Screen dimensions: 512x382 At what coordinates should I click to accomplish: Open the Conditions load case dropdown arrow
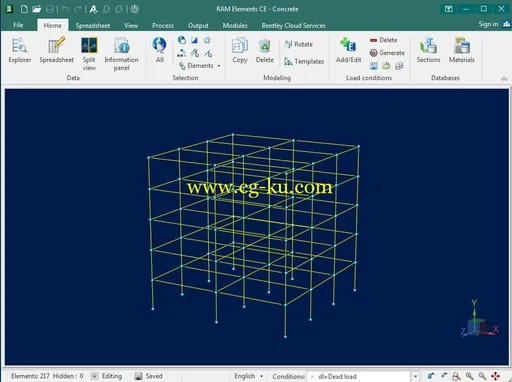[415, 376]
